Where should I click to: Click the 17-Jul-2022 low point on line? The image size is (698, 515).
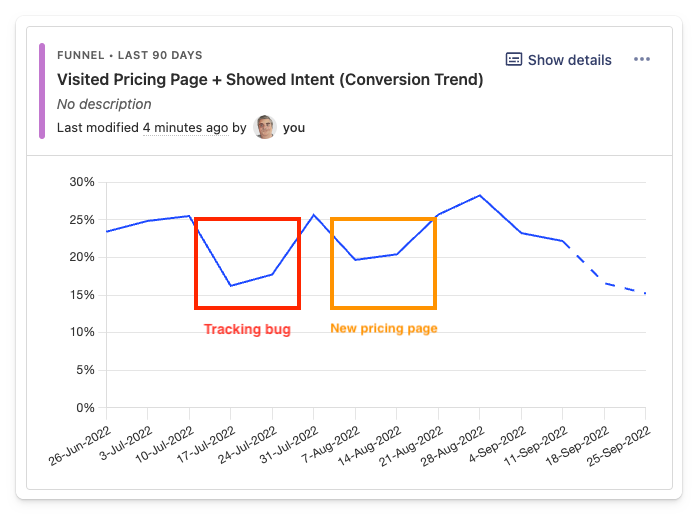[231, 286]
